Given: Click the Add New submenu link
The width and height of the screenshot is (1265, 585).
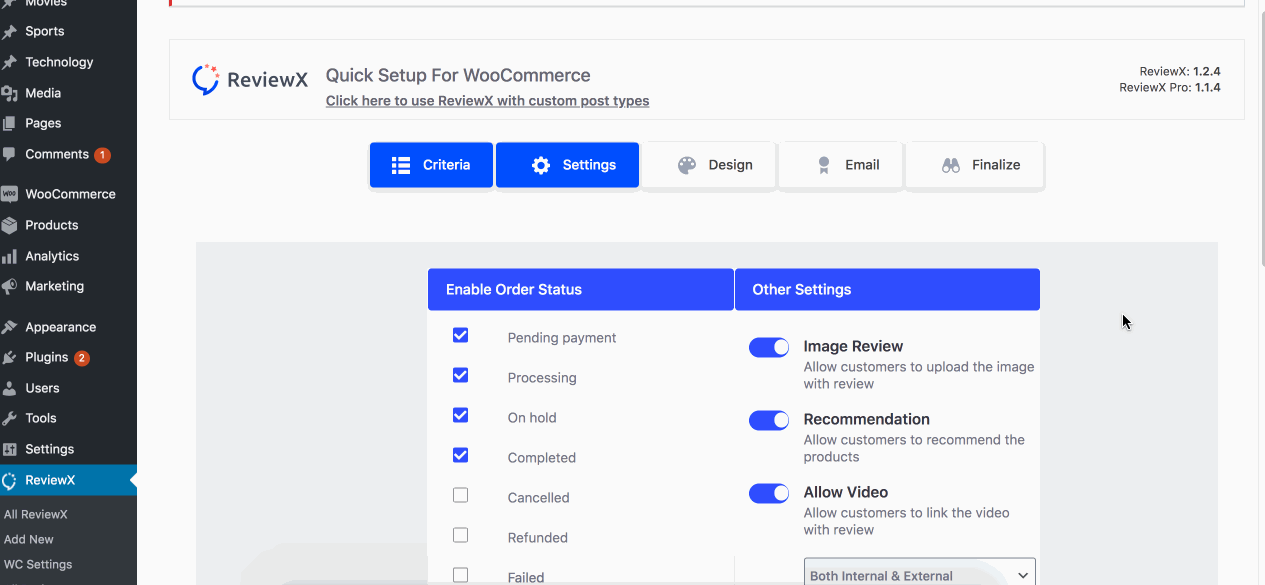Looking at the screenshot, I should click(29, 539).
